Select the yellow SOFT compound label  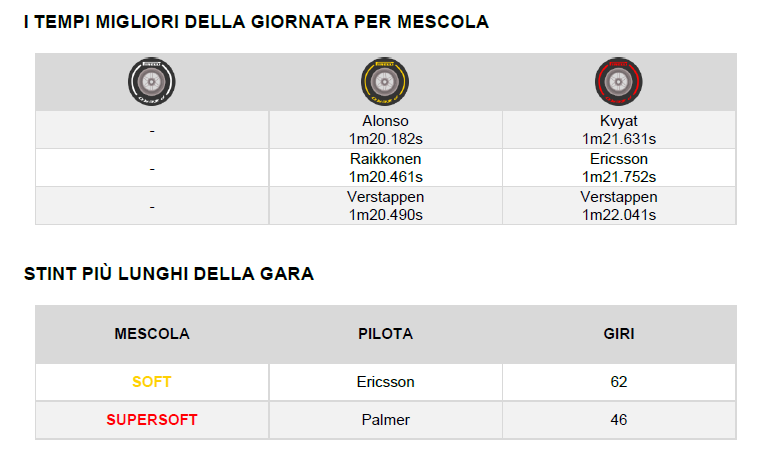(x=152, y=382)
